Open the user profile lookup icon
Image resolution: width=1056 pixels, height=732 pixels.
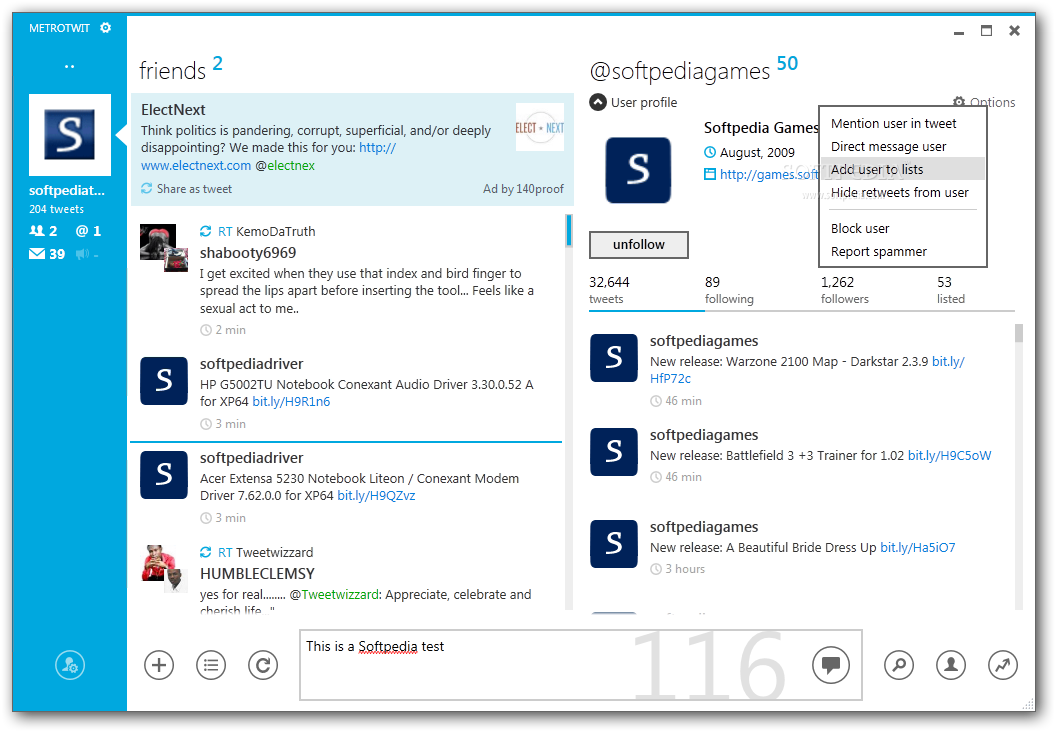(x=951, y=665)
